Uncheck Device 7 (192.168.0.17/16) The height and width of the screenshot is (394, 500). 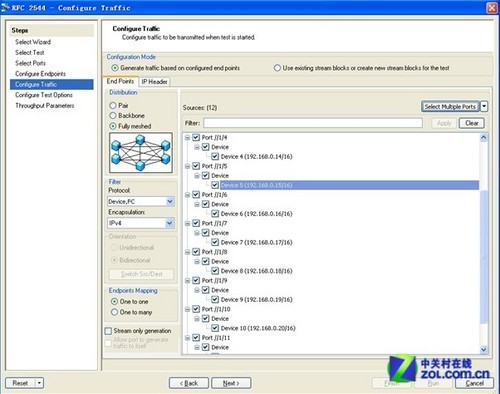215,242
